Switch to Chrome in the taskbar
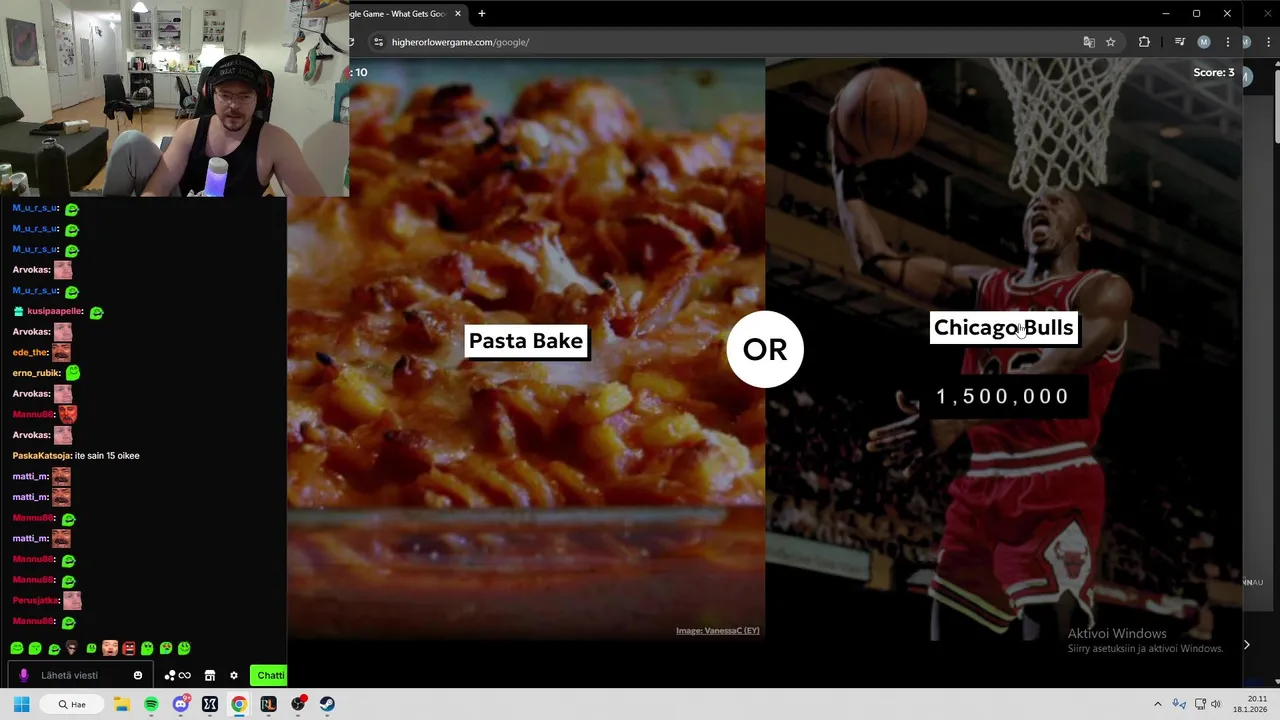This screenshot has height=720, width=1280. [239, 704]
